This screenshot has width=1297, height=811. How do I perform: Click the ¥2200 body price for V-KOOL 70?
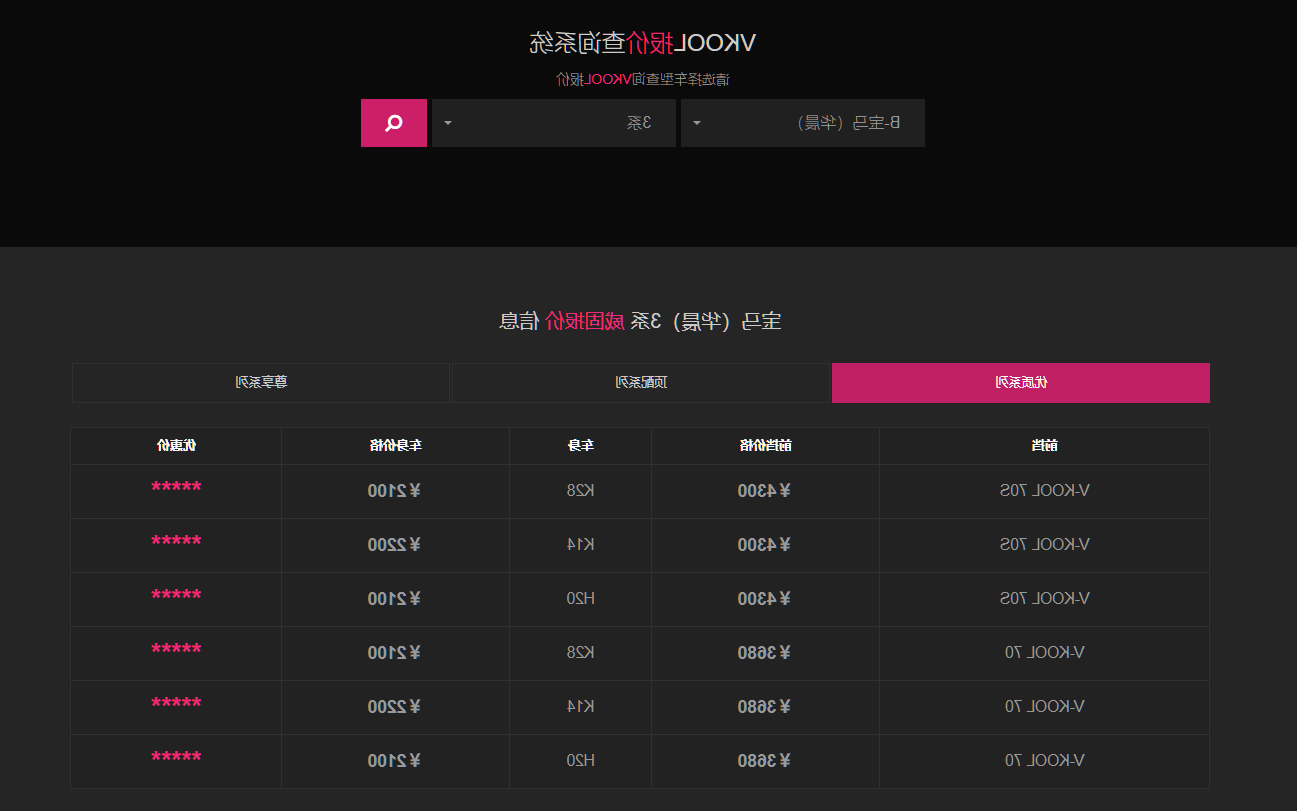394,707
